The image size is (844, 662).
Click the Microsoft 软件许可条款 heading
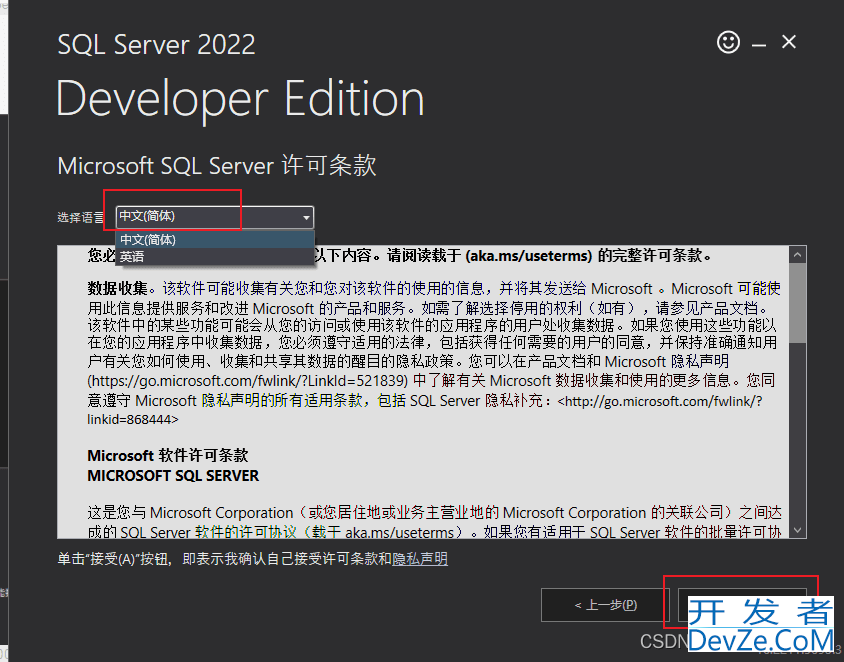(167, 456)
